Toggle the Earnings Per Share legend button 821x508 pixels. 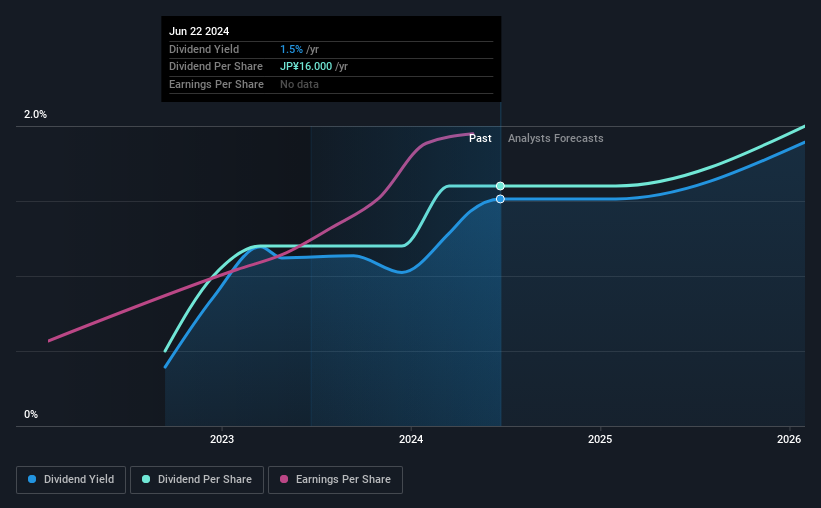tap(335, 480)
